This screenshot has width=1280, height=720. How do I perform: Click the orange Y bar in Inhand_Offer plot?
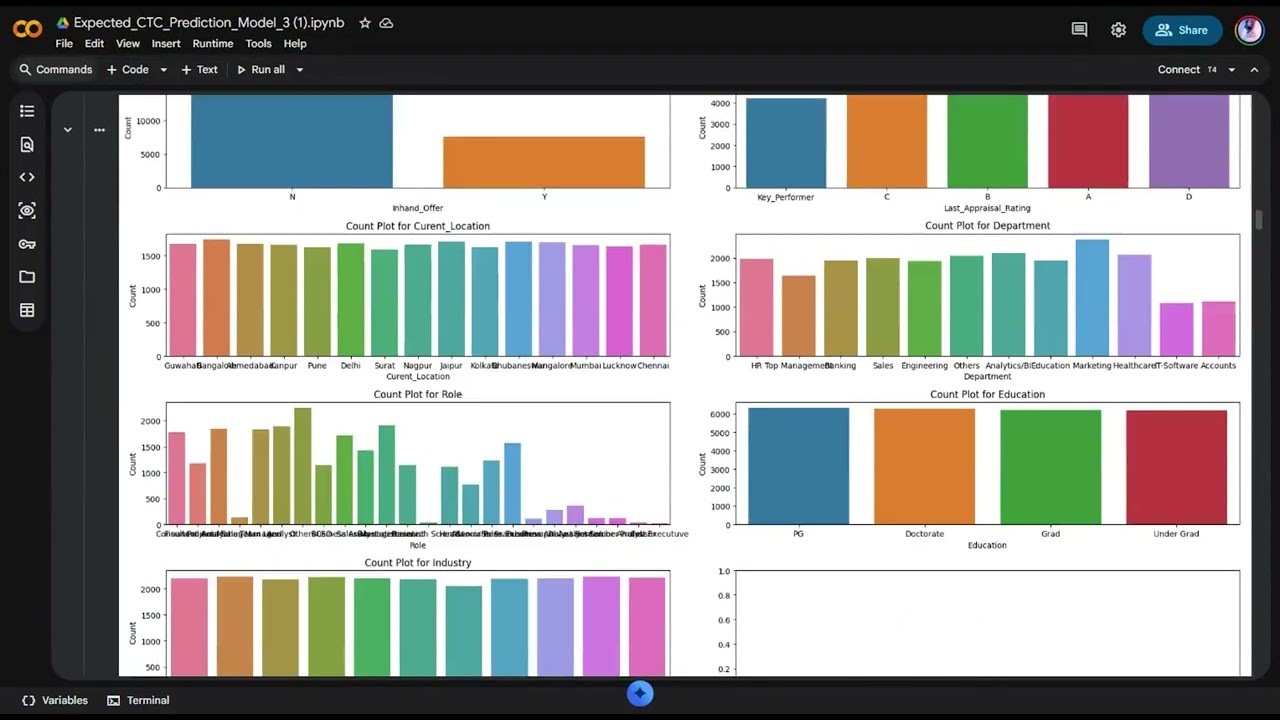tap(544, 162)
